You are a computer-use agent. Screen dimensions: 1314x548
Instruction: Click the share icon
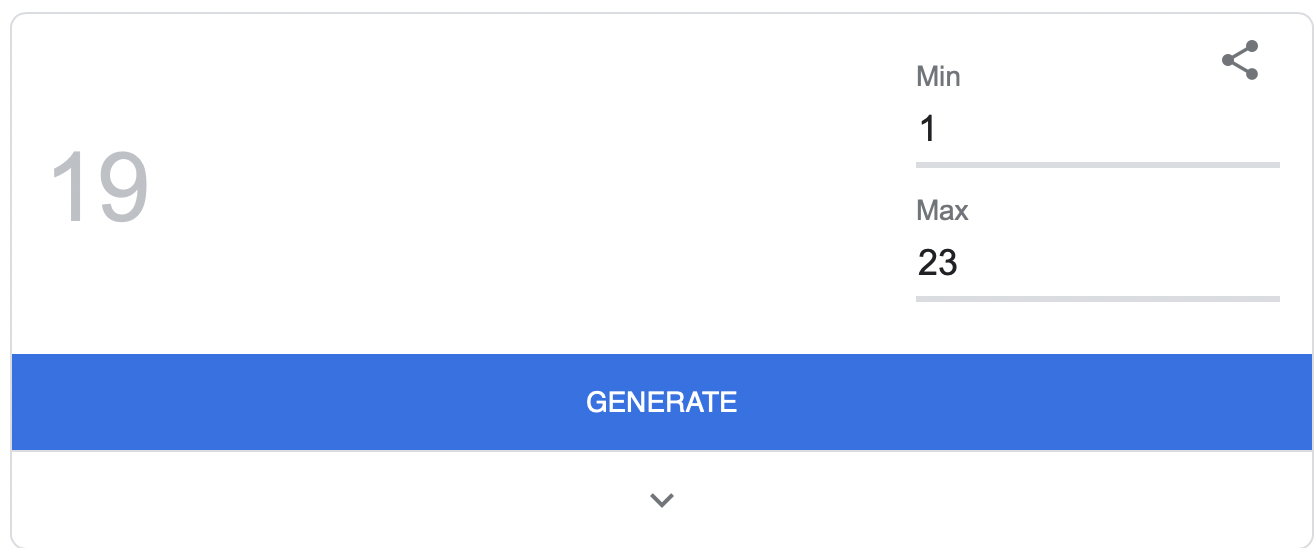pos(1240,60)
